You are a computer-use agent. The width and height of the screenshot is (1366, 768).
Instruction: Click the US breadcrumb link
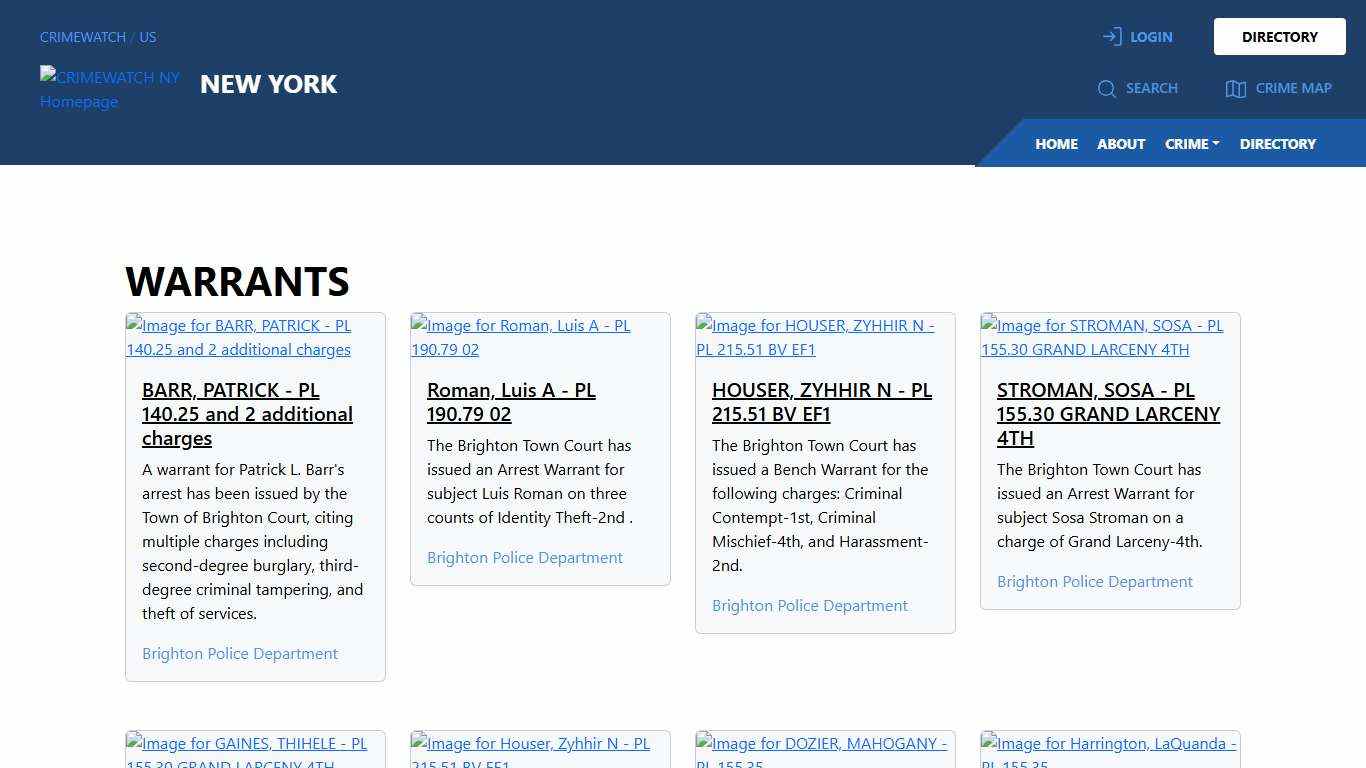(x=148, y=37)
